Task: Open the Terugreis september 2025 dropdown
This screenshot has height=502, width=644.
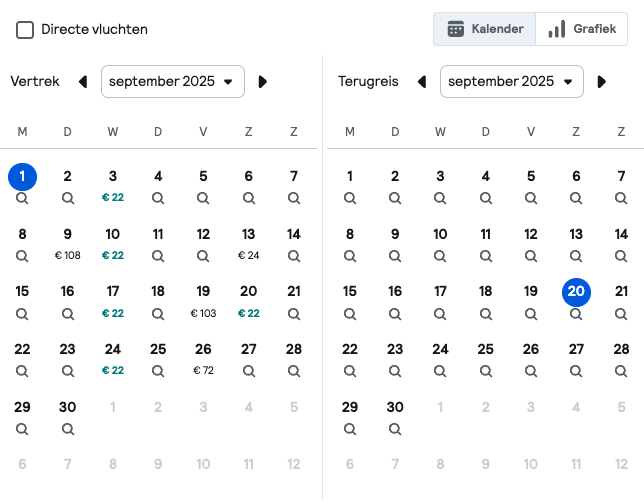Action: coord(512,81)
